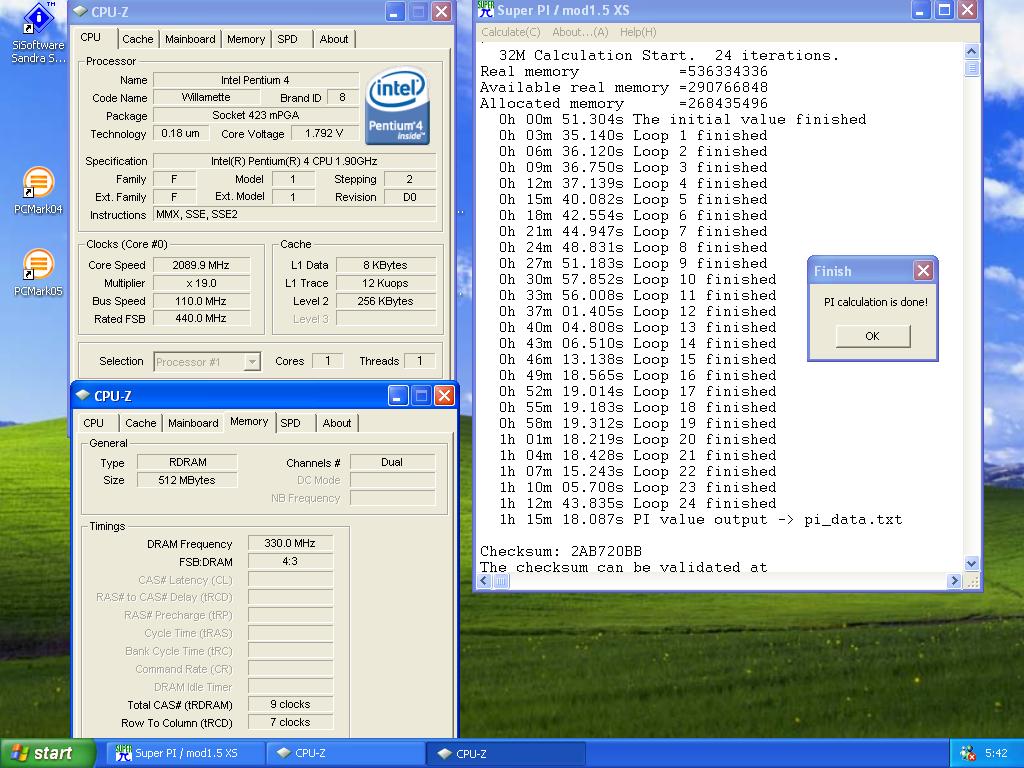Click the PI calculation is done! message
The width and height of the screenshot is (1024, 768).
(x=875, y=302)
